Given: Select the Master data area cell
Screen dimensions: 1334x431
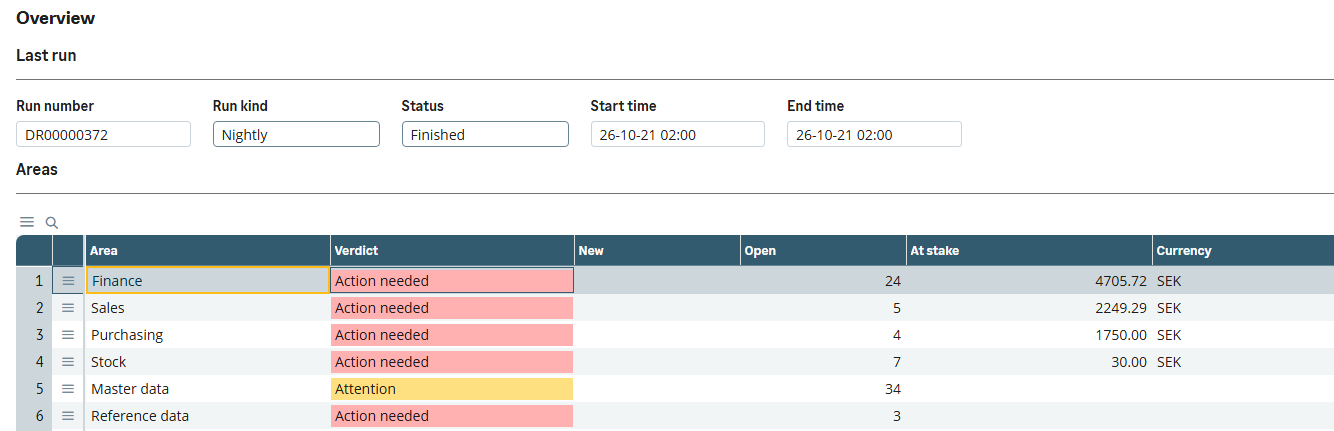Looking at the screenshot, I should pyautogui.click(x=208, y=389).
